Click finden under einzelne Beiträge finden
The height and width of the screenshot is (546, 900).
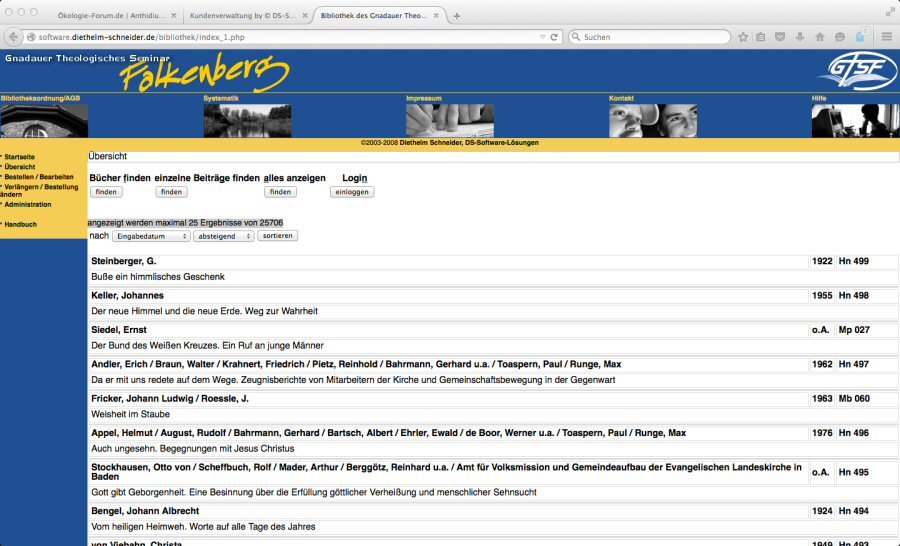tap(171, 192)
